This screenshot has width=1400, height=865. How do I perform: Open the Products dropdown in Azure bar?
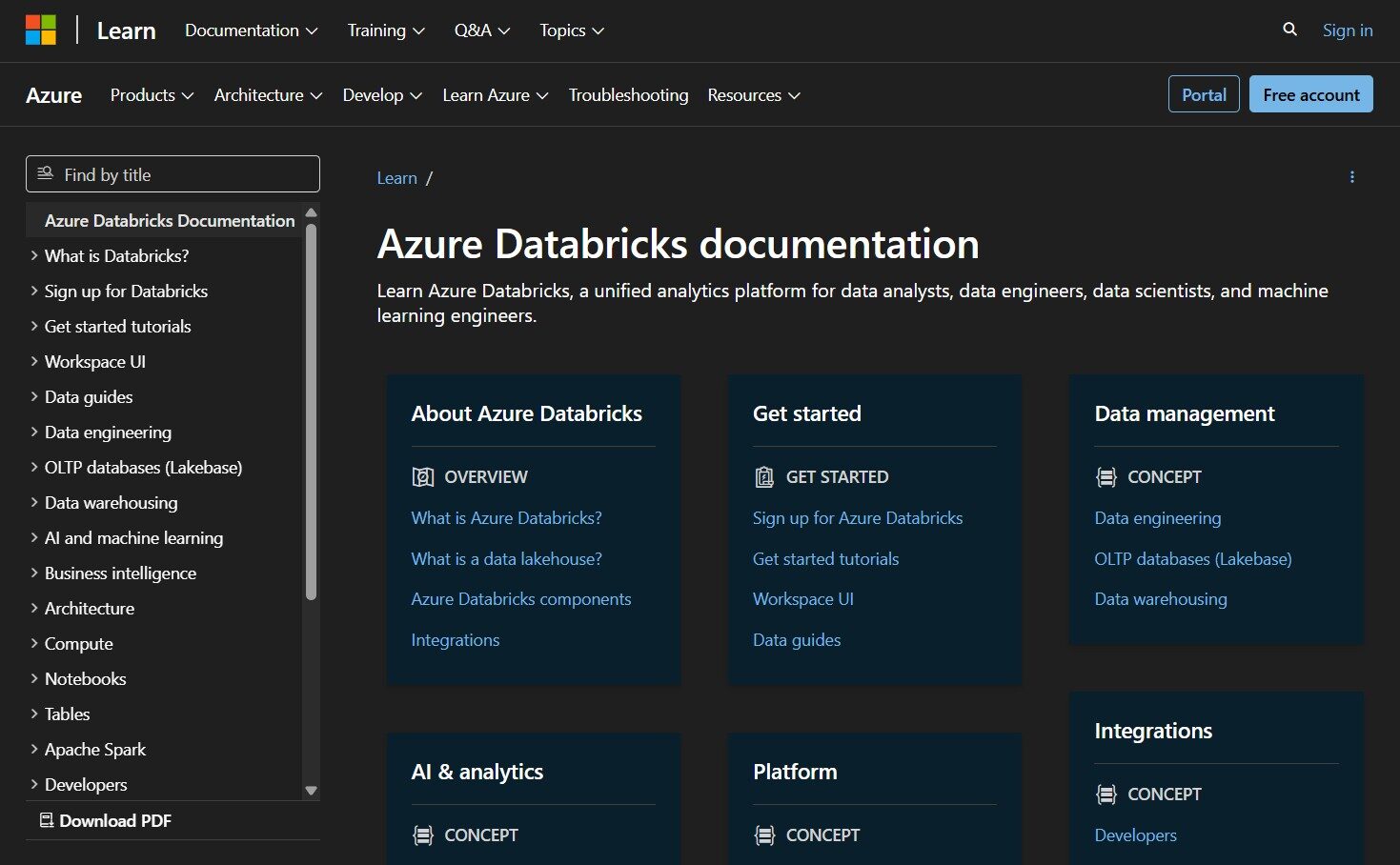pyautogui.click(x=152, y=95)
